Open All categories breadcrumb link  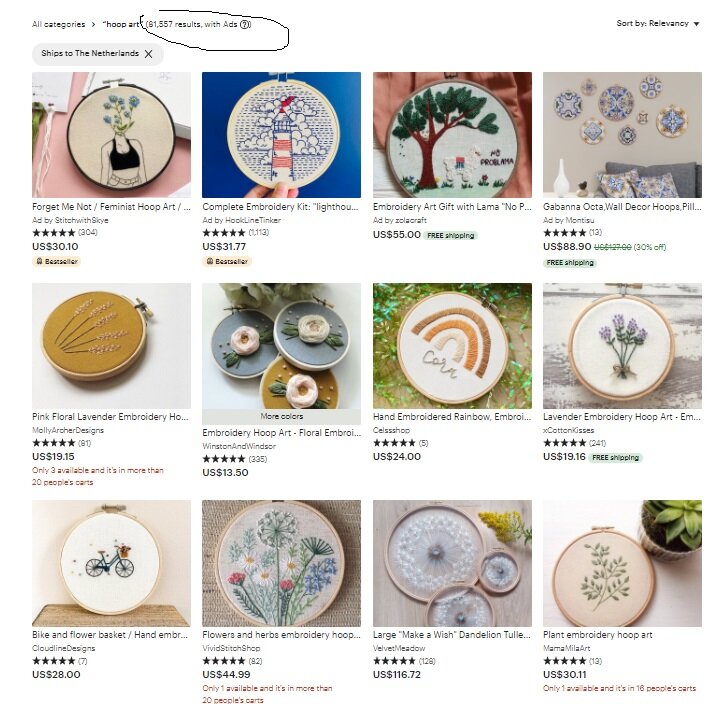pyautogui.click(x=58, y=24)
